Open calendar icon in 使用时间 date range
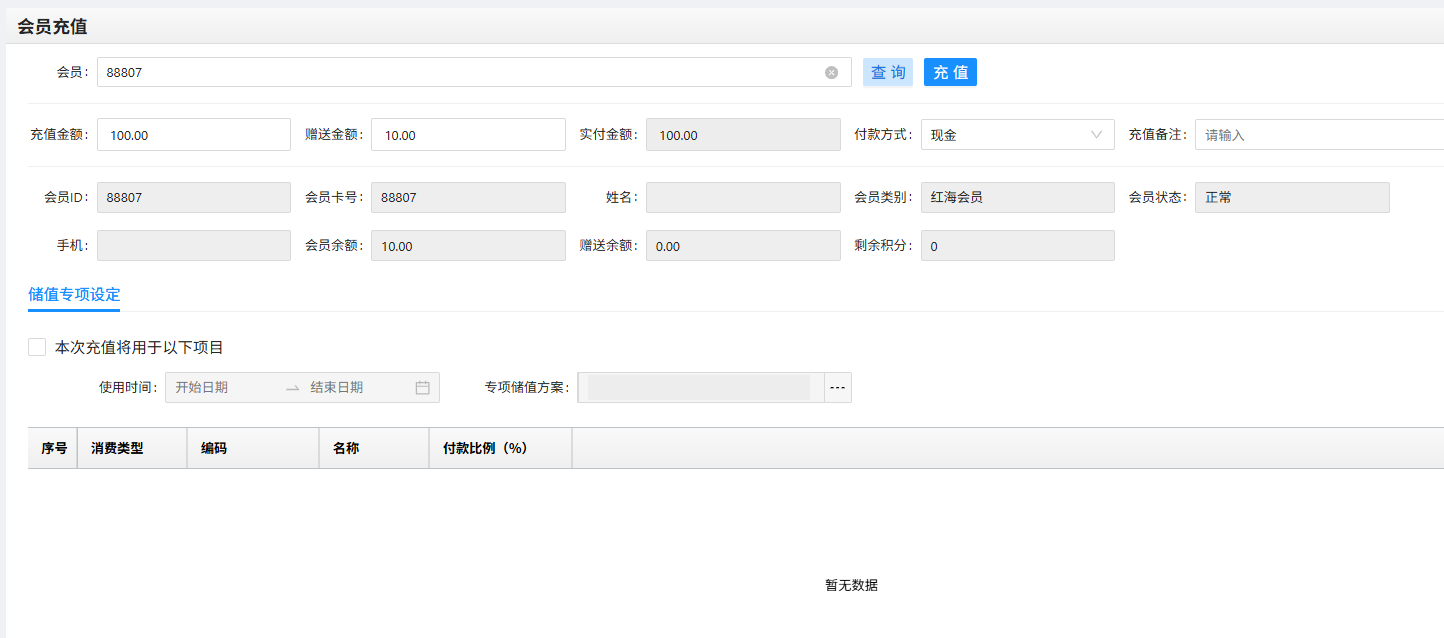Viewport: 1444px width, 638px height. point(422,388)
